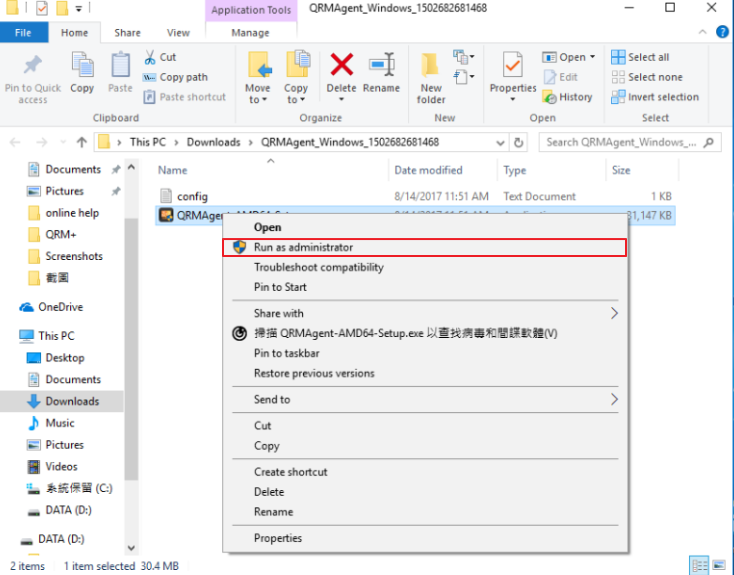Screen dimensions: 734x575
Task: Expand the address bar history dropdown
Action: click(x=500, y=142)
